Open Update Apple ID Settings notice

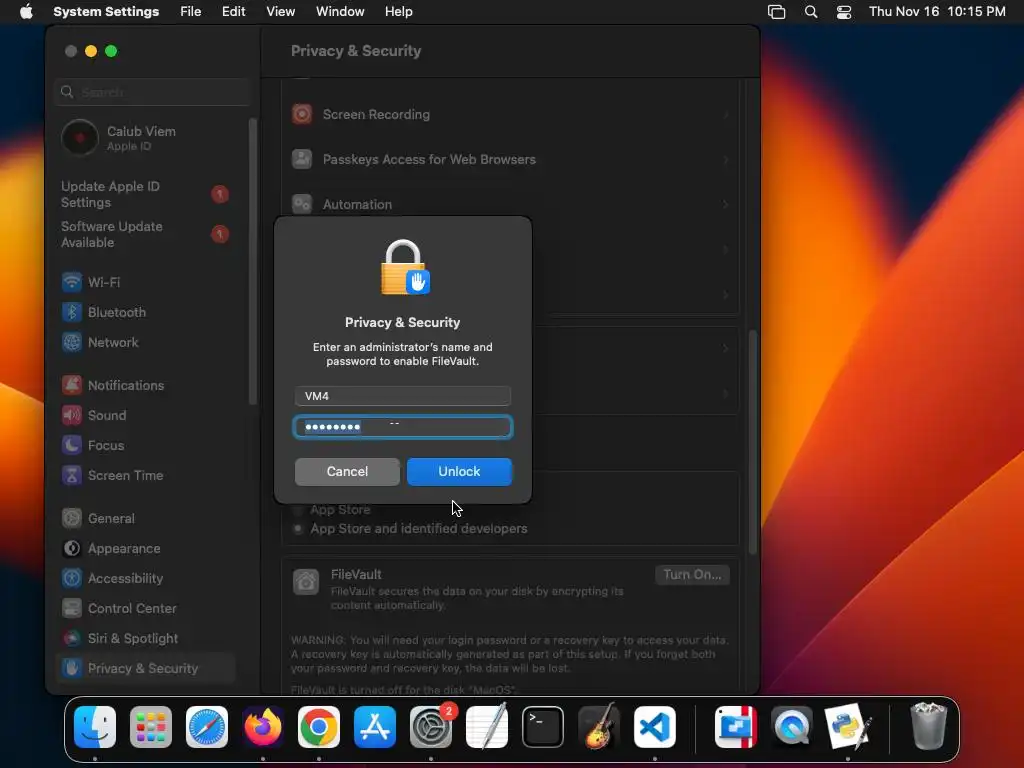[145, 194]
